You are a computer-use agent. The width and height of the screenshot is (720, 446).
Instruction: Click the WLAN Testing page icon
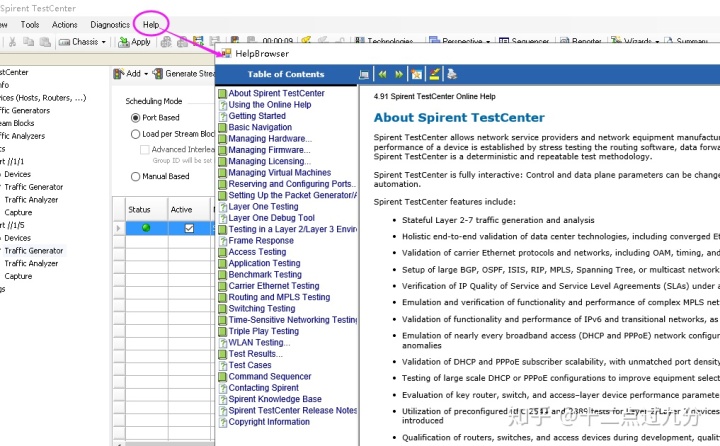click(223, 343)
